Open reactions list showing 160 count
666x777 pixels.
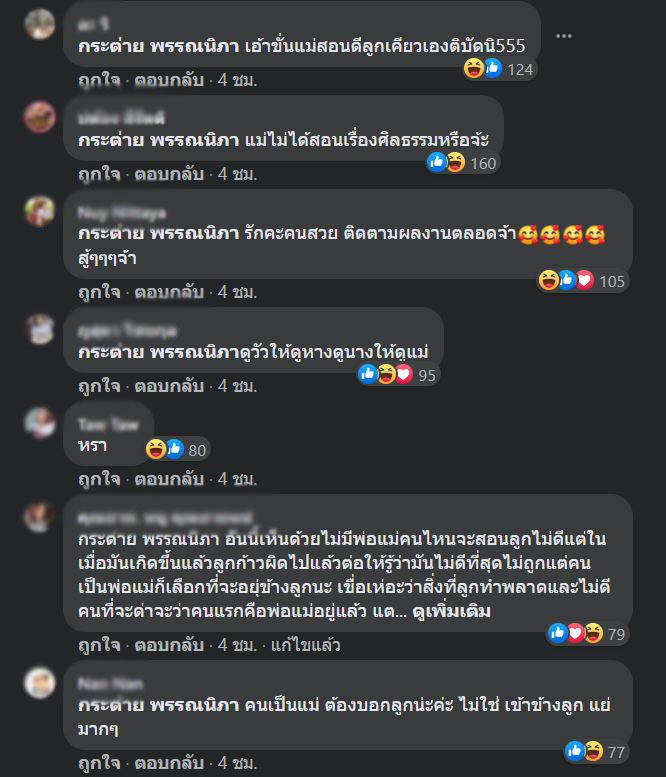[x=463, y=163]
